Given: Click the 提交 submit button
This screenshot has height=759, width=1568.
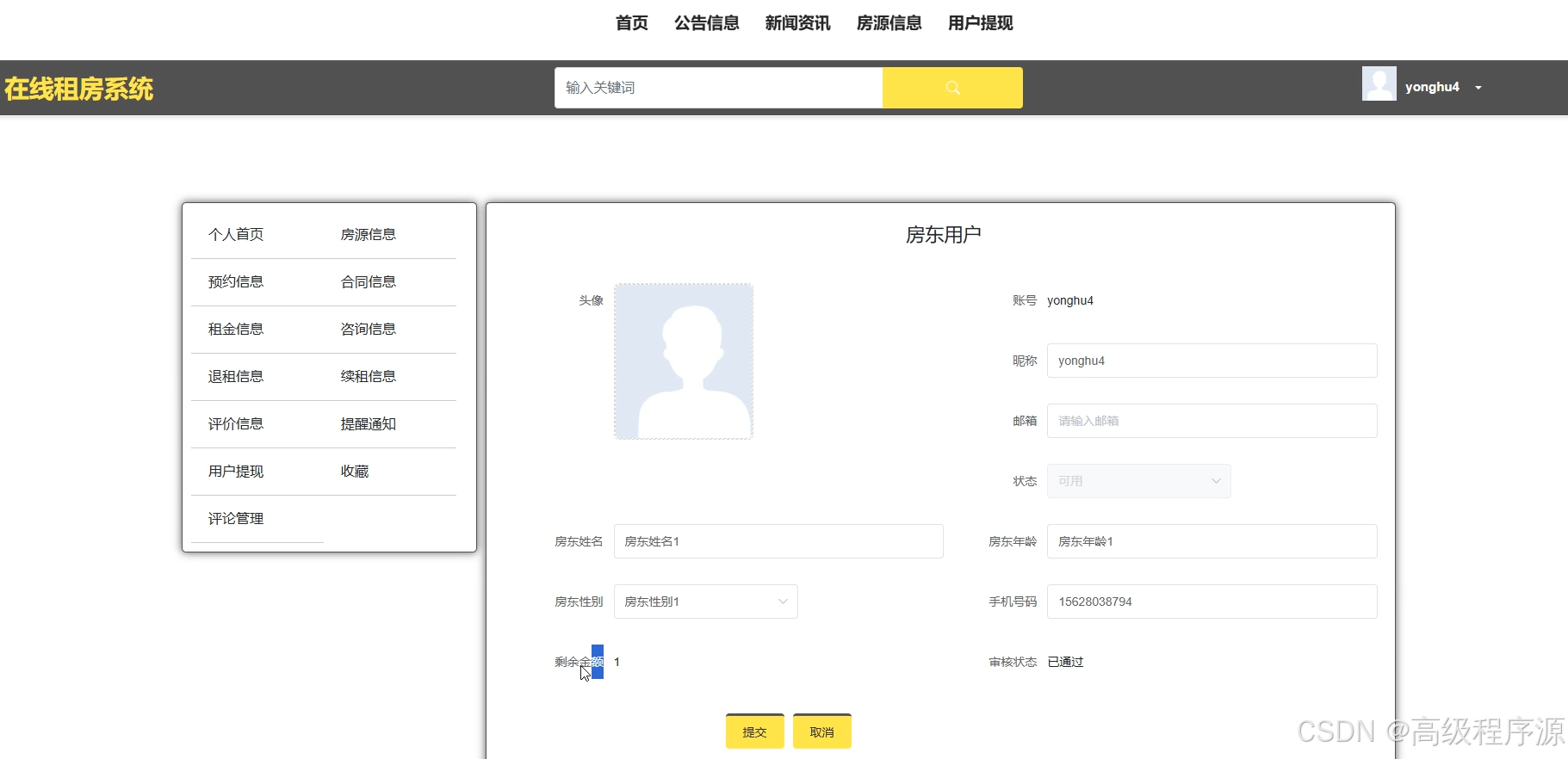Looking at the screenshot, I should point(755,731).
